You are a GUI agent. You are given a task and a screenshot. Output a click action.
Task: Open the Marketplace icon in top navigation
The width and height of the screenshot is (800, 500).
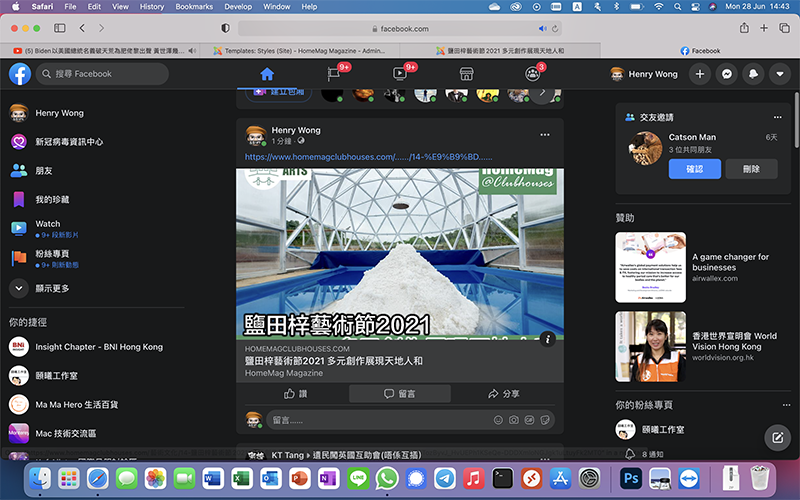[x=465, y=74]
